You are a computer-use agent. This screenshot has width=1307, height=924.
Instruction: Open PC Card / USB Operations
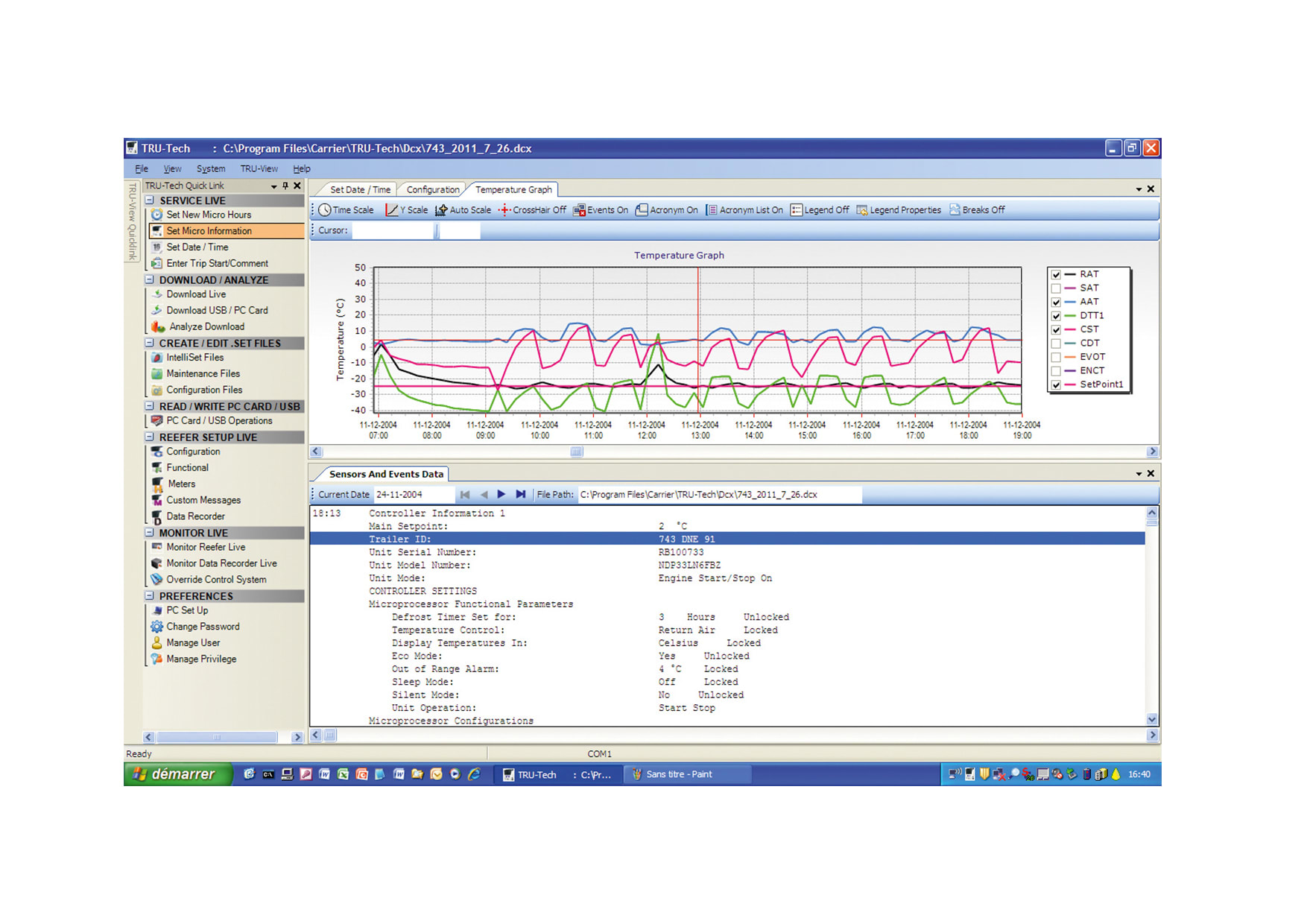219,420
